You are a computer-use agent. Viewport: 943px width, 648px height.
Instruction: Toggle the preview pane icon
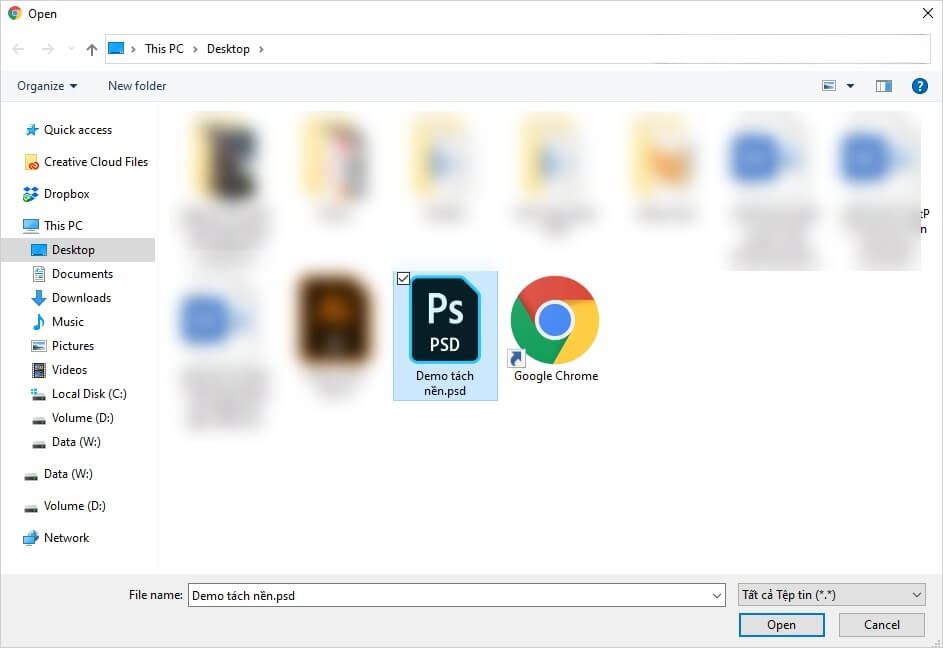coord(883,86)
